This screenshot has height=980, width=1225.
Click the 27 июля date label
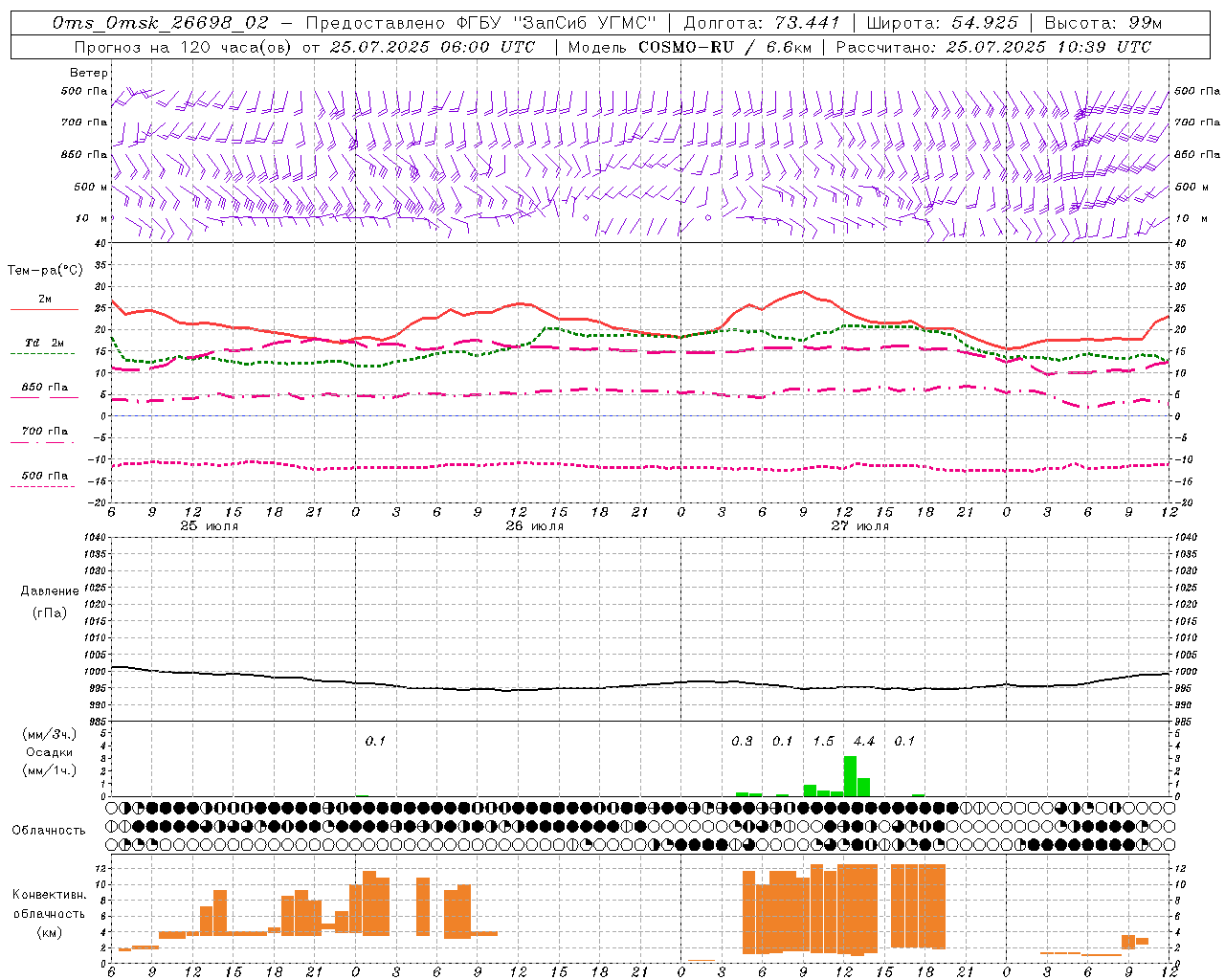coord(859,526)
